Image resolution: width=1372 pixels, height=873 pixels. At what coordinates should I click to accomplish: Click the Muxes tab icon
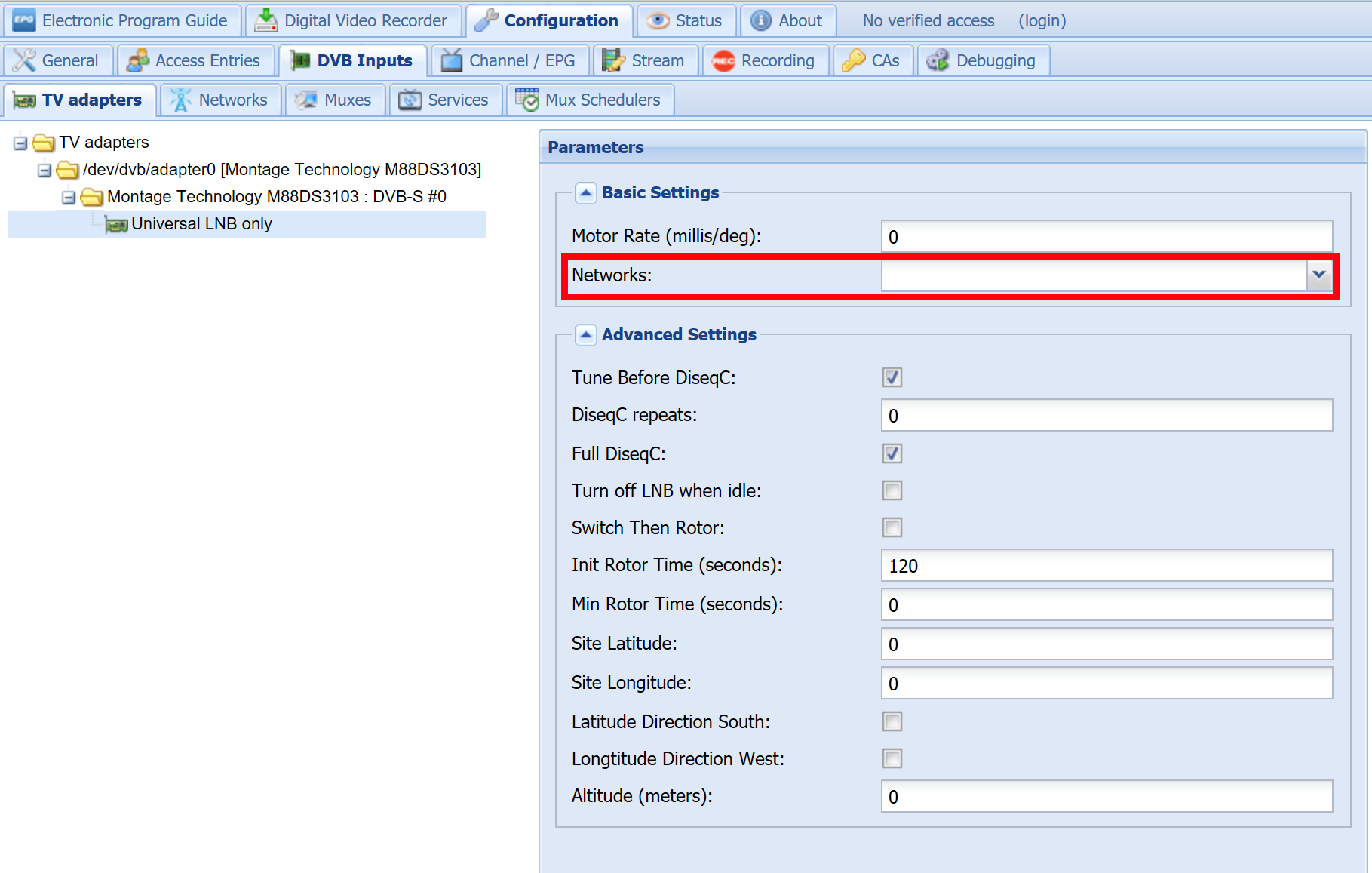point(306,100)
